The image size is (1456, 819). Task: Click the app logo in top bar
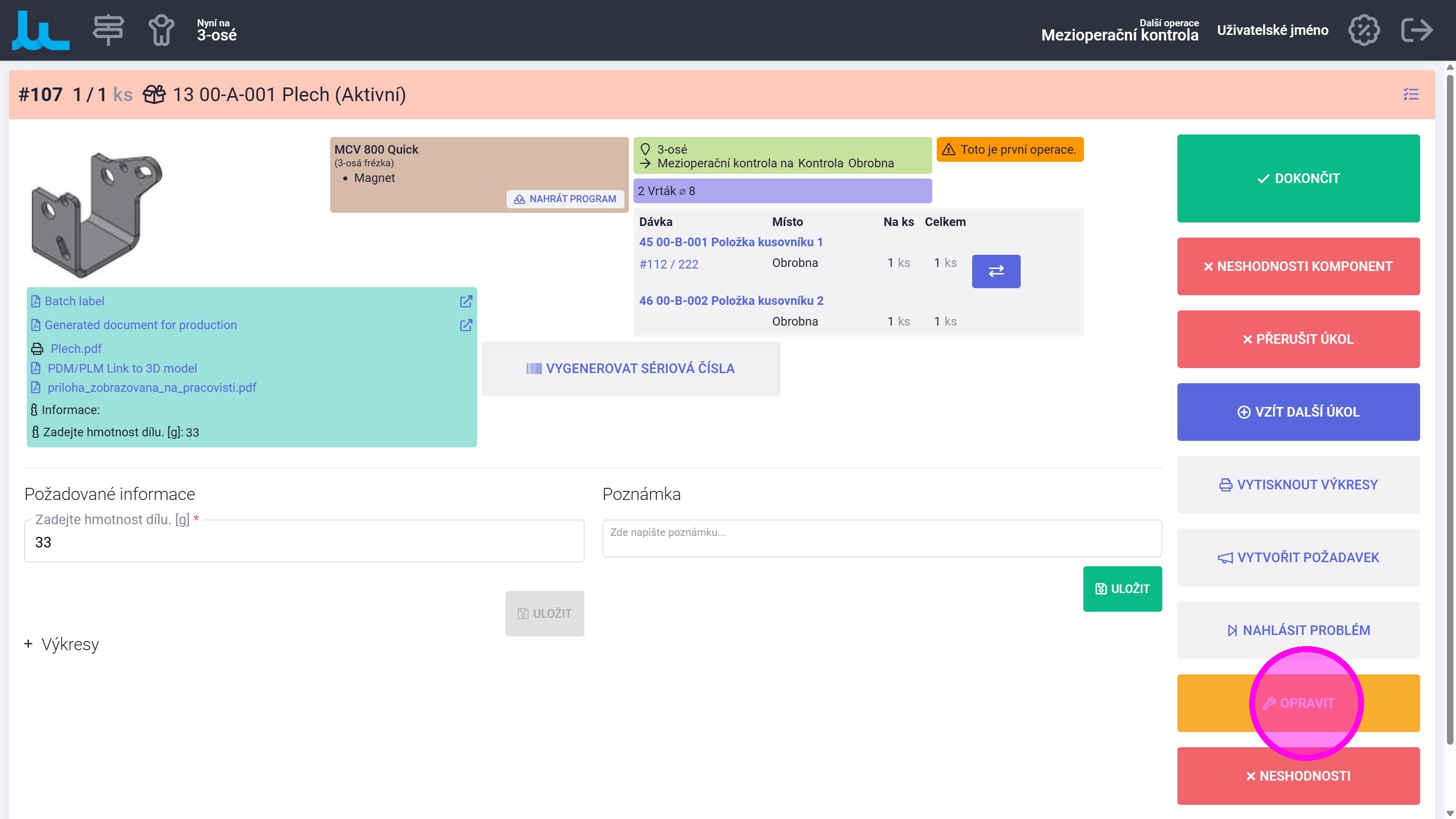[x=40, y=30]
